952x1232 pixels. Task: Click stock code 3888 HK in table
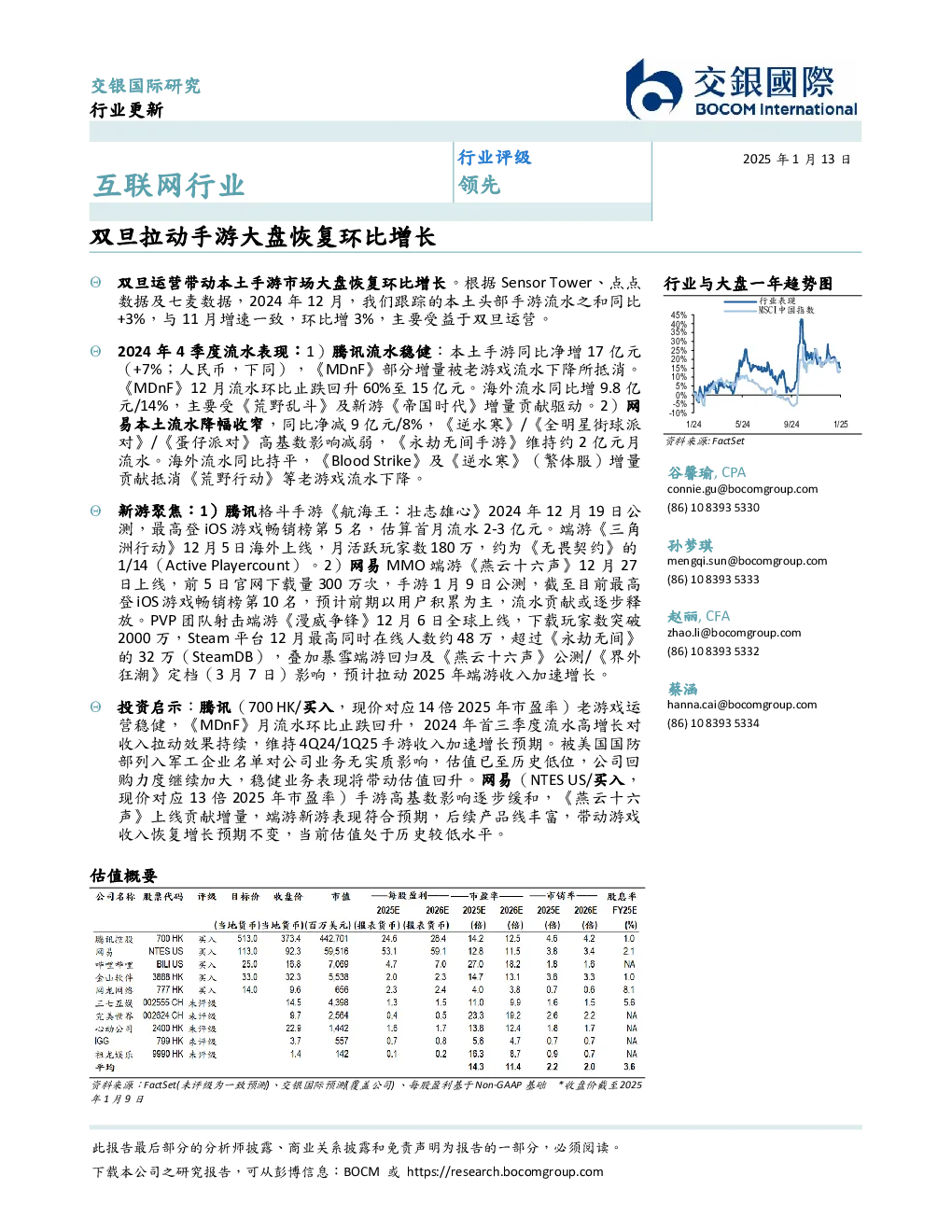pos(168,977)
